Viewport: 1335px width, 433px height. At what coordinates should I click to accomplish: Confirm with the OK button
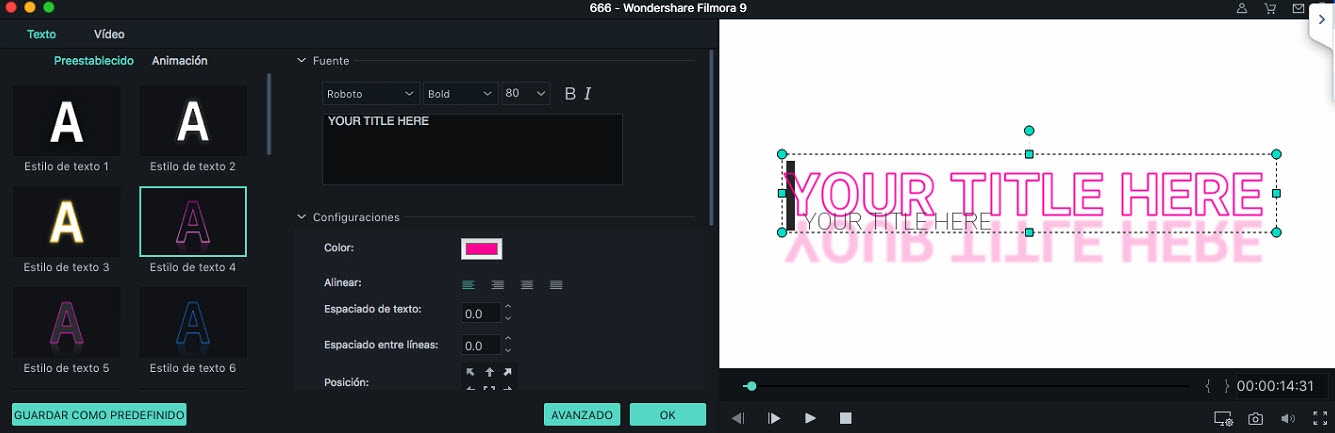[668, 414]
